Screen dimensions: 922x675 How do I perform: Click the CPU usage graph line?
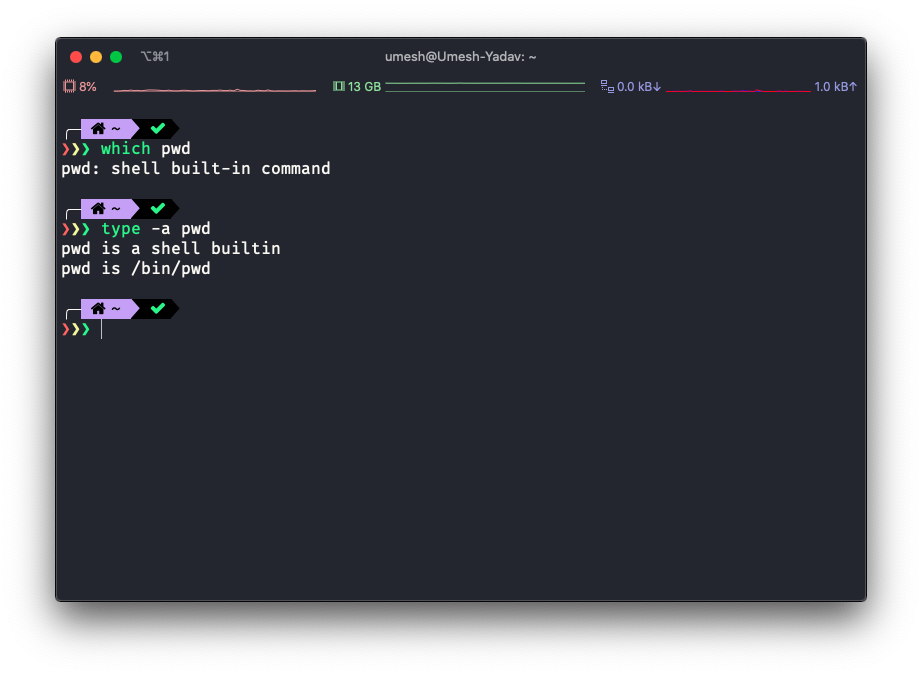(x=214, y=90)
